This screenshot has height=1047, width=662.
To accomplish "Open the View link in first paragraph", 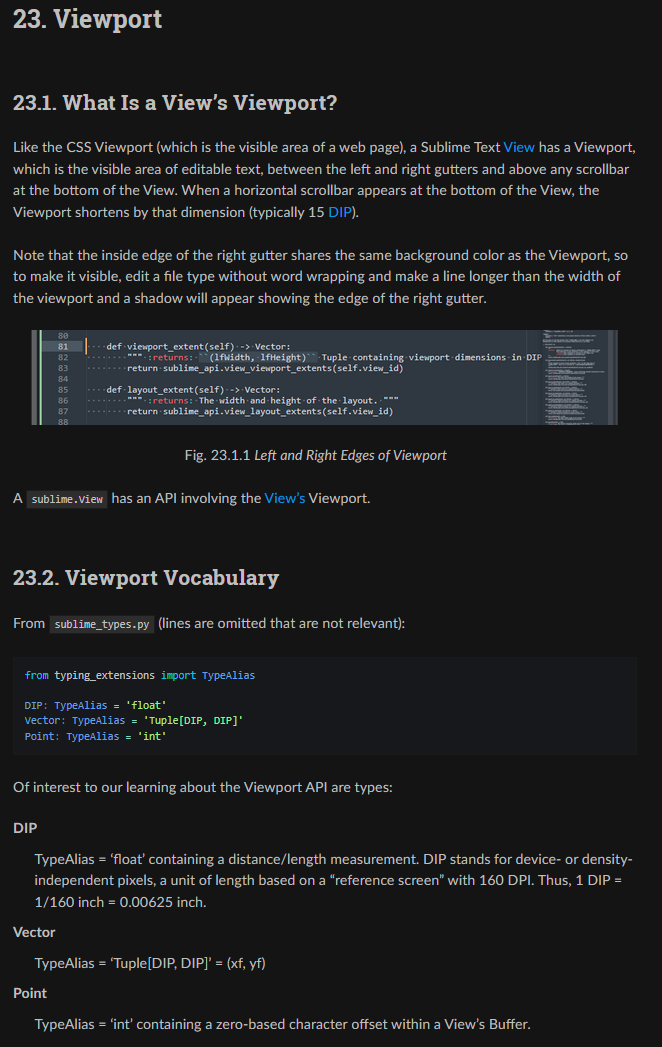I will coord(518,147).
